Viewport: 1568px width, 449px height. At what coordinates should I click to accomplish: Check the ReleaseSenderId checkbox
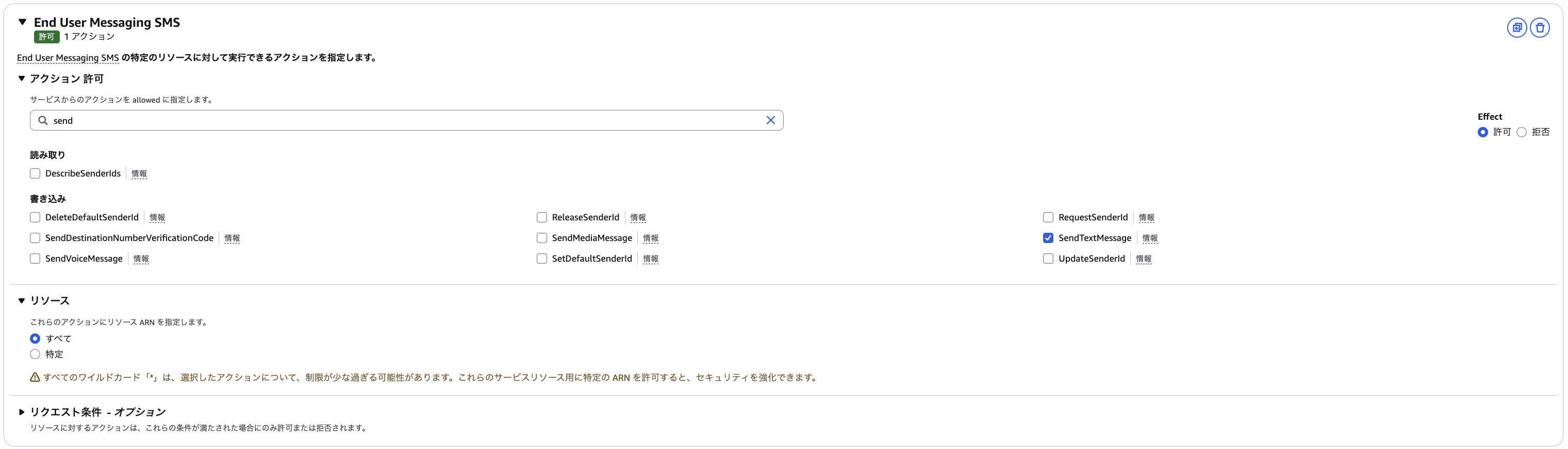click(542, 217)
